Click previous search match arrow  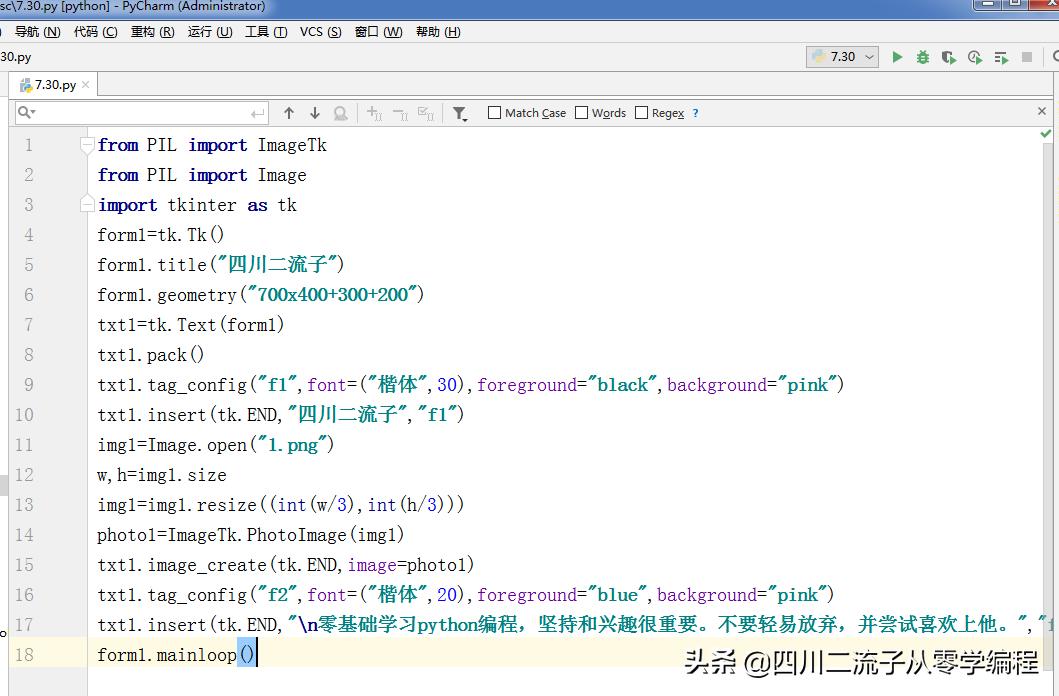coord(289,112)
